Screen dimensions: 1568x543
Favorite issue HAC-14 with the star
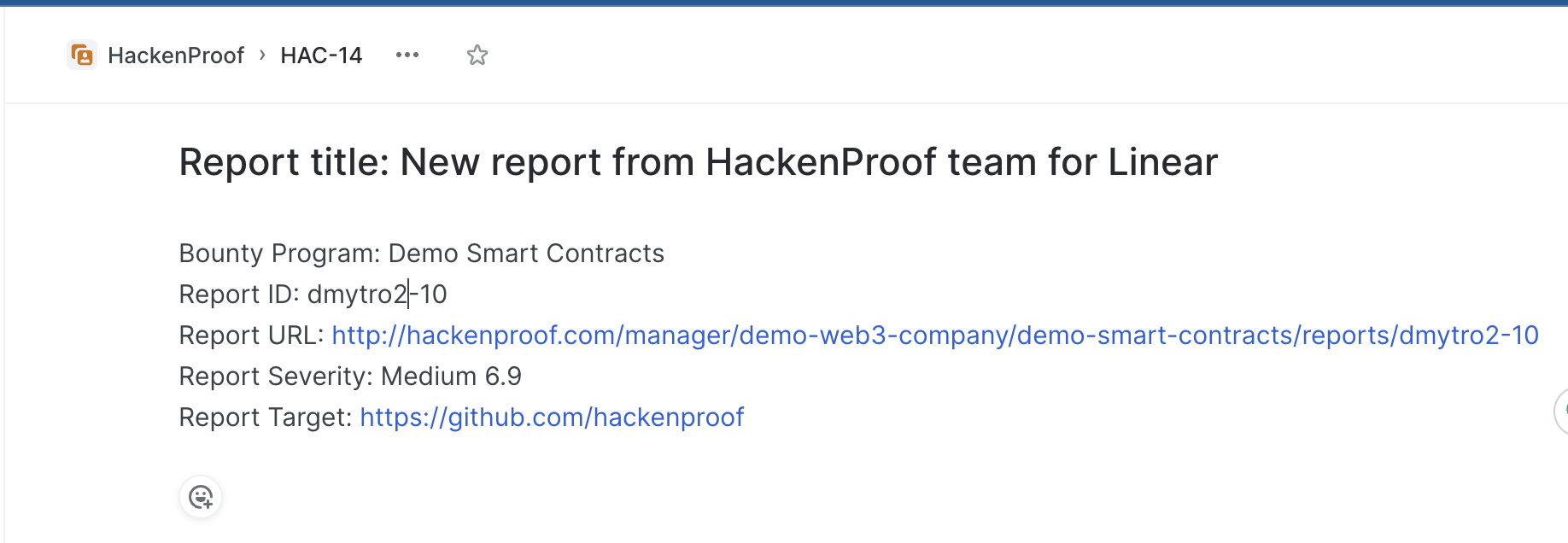point(477,55)
